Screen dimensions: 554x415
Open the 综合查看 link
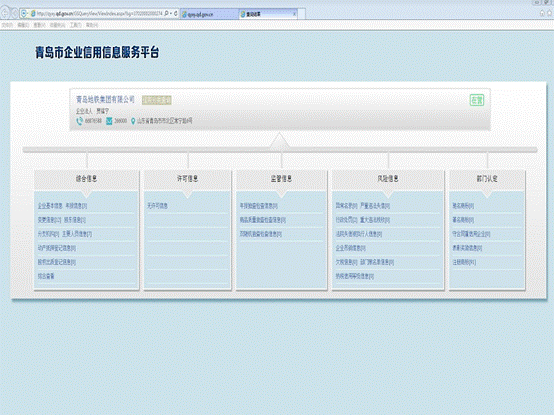[46, 276]
